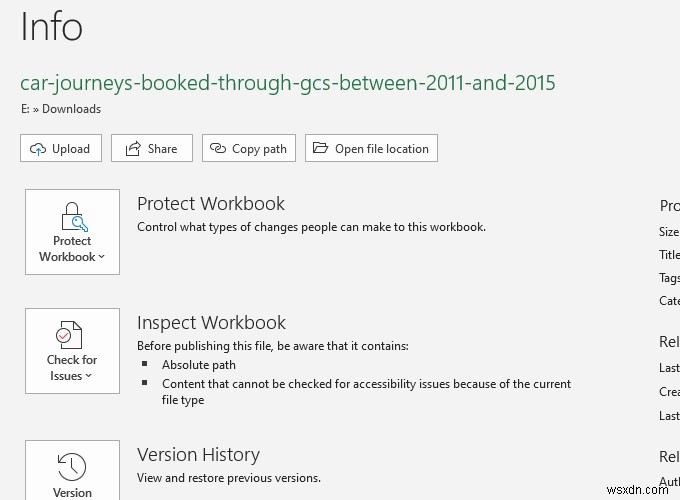
Task: Click the Copy path button text
Action: pyautogui.click(x=259, y=149)
